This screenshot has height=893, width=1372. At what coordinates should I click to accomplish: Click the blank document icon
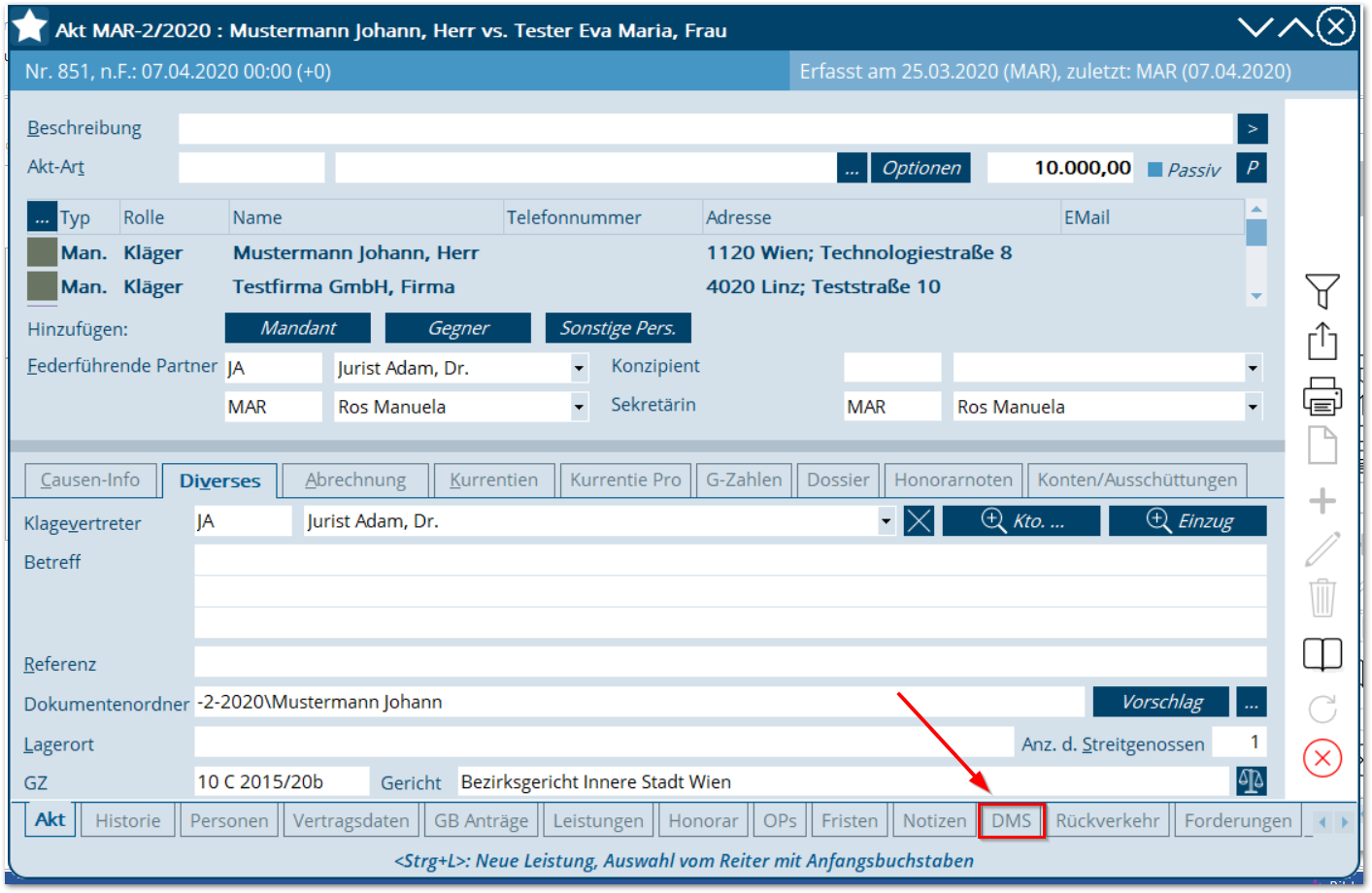[1322, 446]
